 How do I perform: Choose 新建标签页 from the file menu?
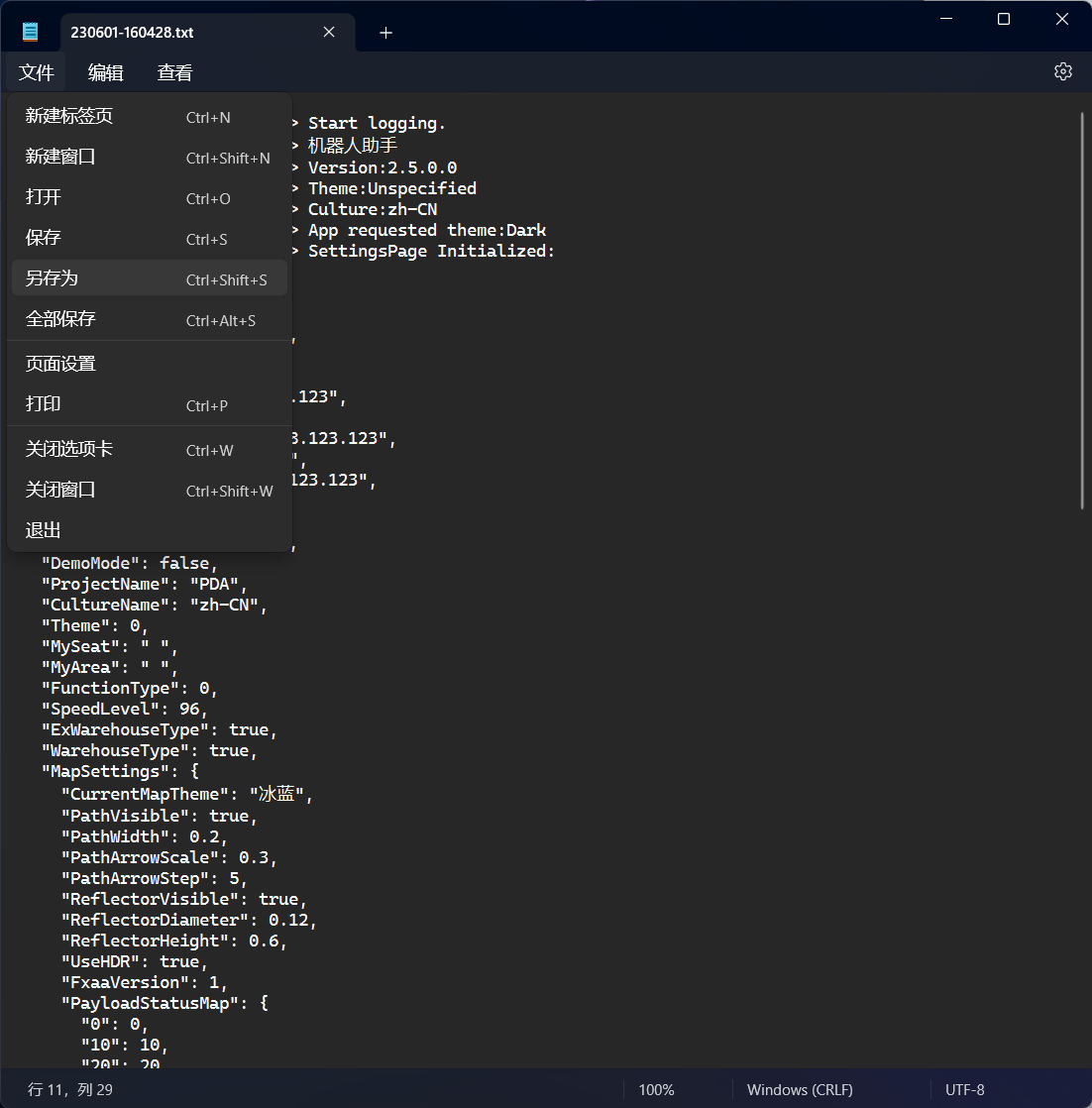click(x=150, y=116)
